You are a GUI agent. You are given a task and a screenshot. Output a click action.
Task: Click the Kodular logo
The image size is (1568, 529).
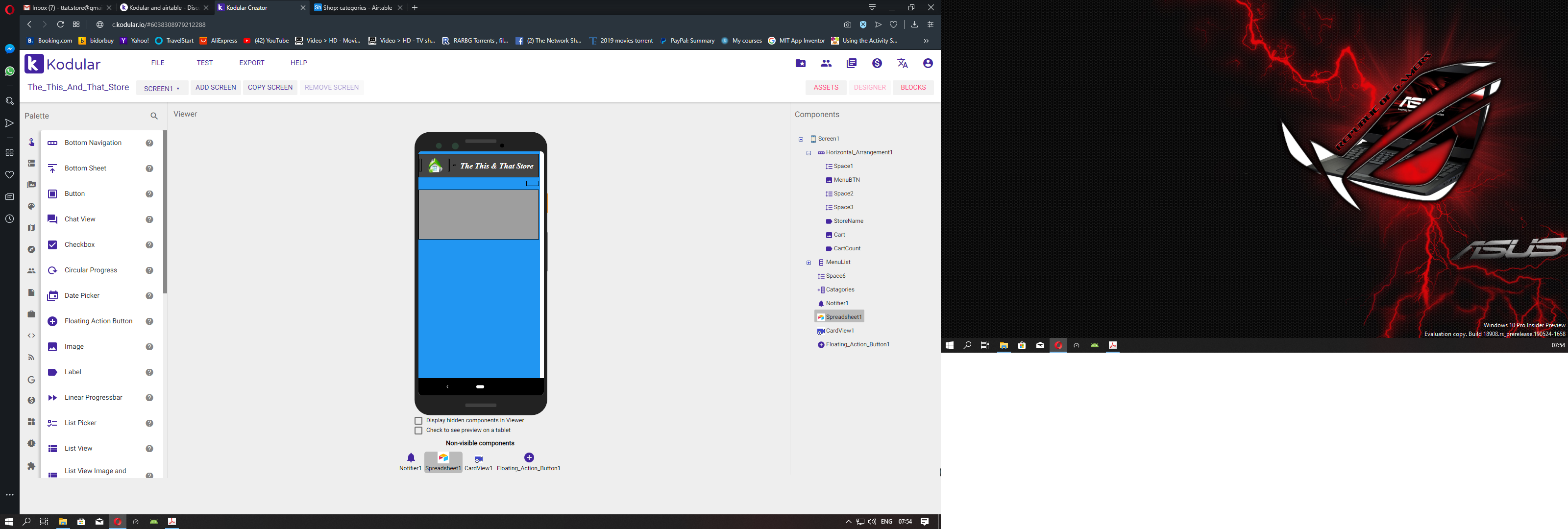click(x=62, y=64)
